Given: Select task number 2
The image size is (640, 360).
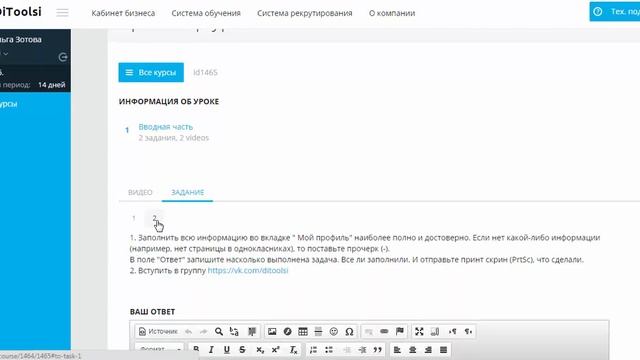Looking at the screenshot, I should [x=154, y=218].
